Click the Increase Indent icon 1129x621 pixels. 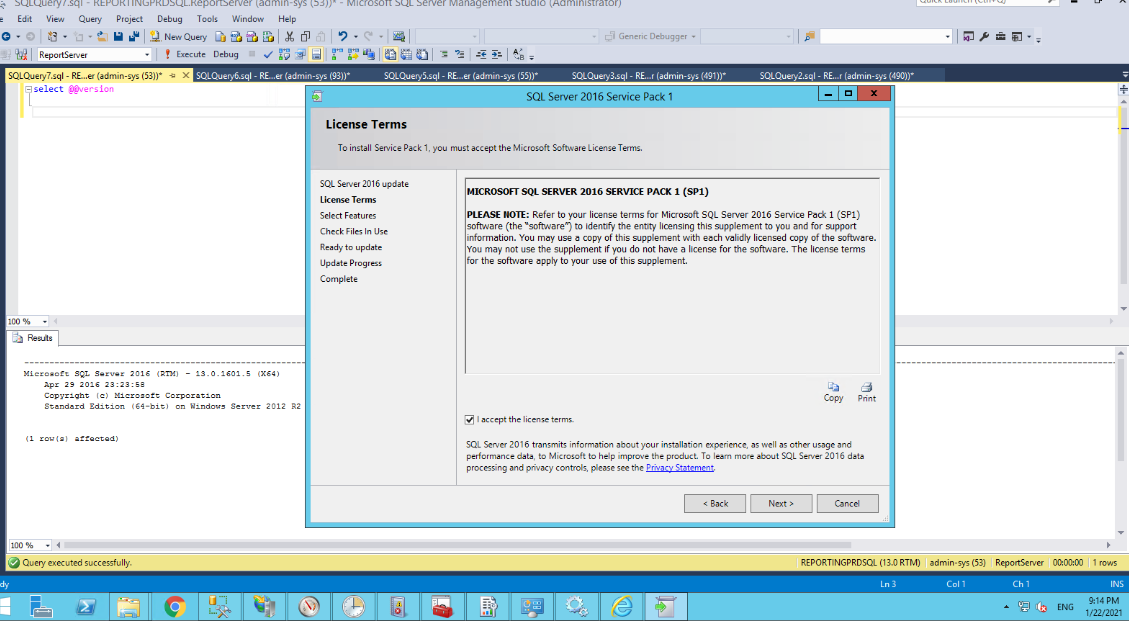[497, 54]
